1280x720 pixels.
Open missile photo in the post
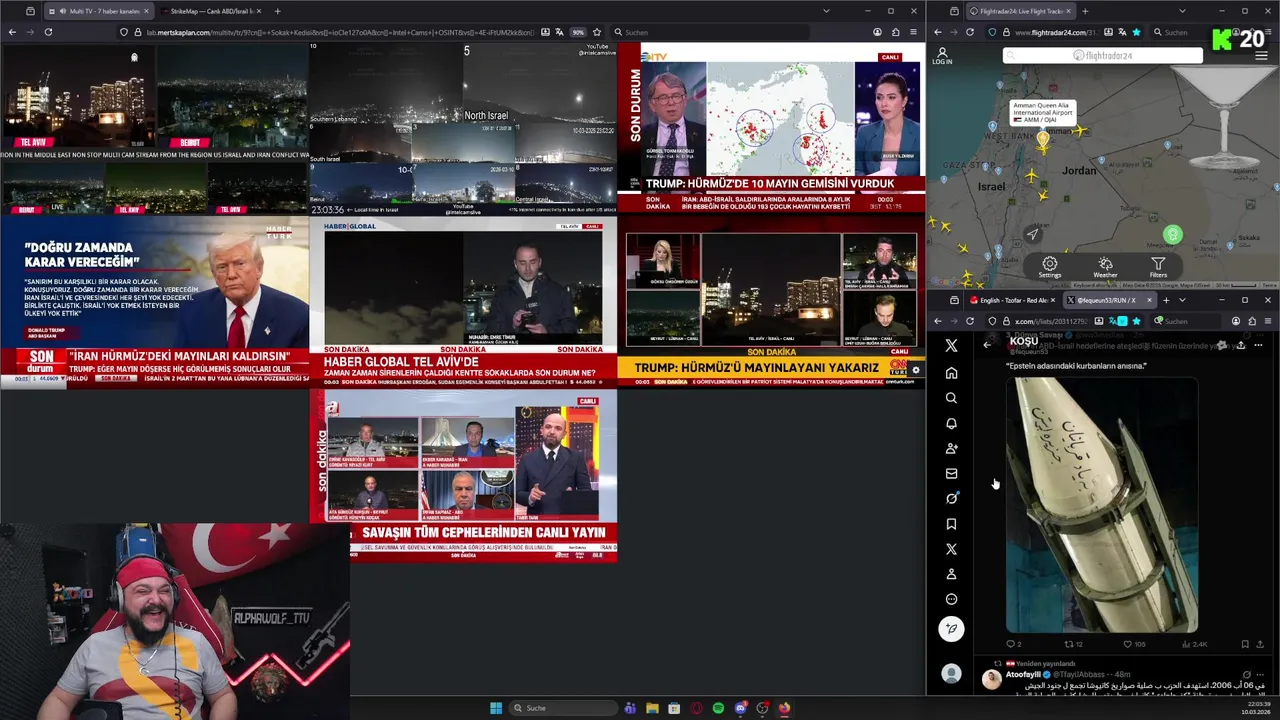pos(1101,505)
